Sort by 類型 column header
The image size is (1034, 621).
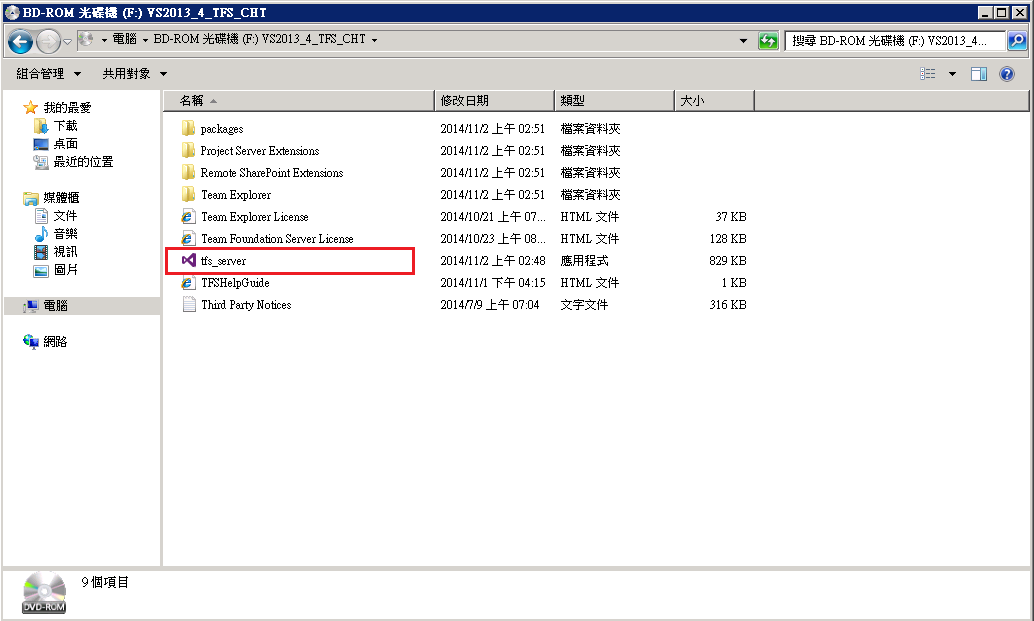[x=615, y=101]
